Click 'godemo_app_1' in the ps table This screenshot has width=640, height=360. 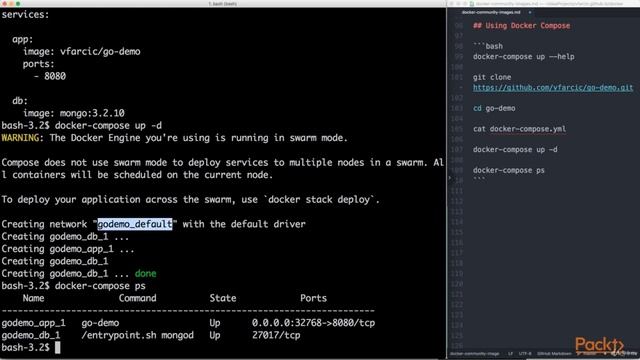33,323
